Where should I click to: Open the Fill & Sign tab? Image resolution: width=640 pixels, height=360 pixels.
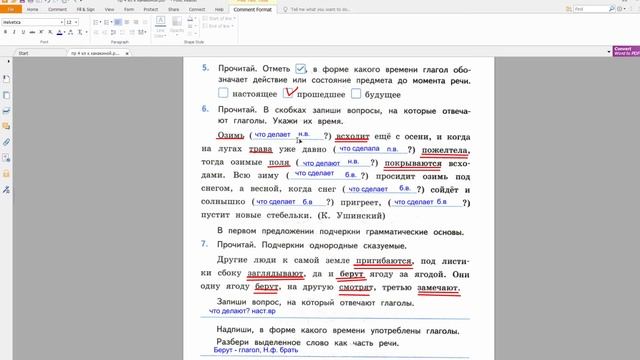(x=86, y=9)
